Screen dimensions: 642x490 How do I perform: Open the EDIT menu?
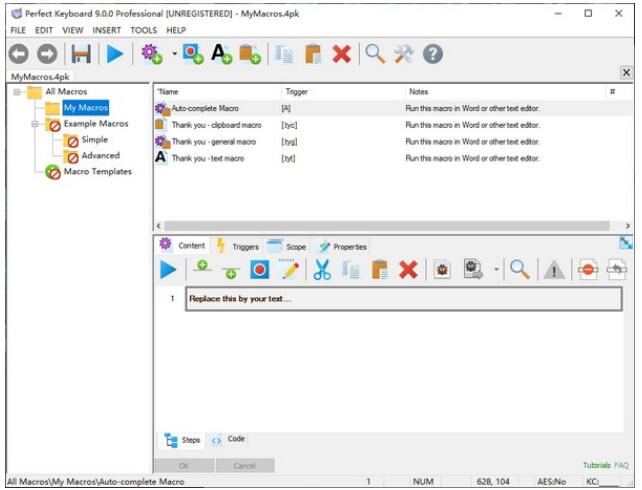(x=44, y=30)
